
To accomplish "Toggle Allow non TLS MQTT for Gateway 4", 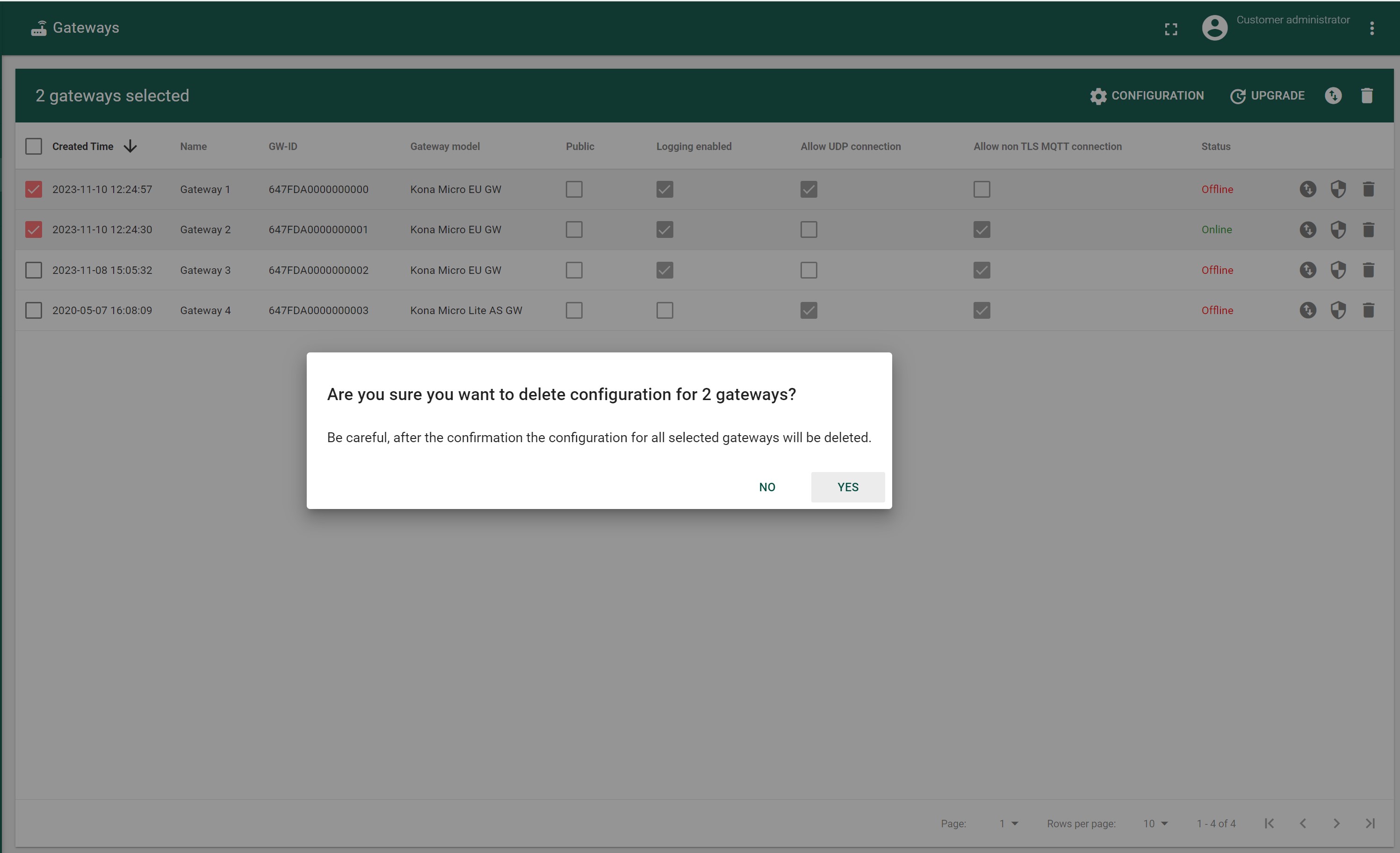I will point(982,310).
